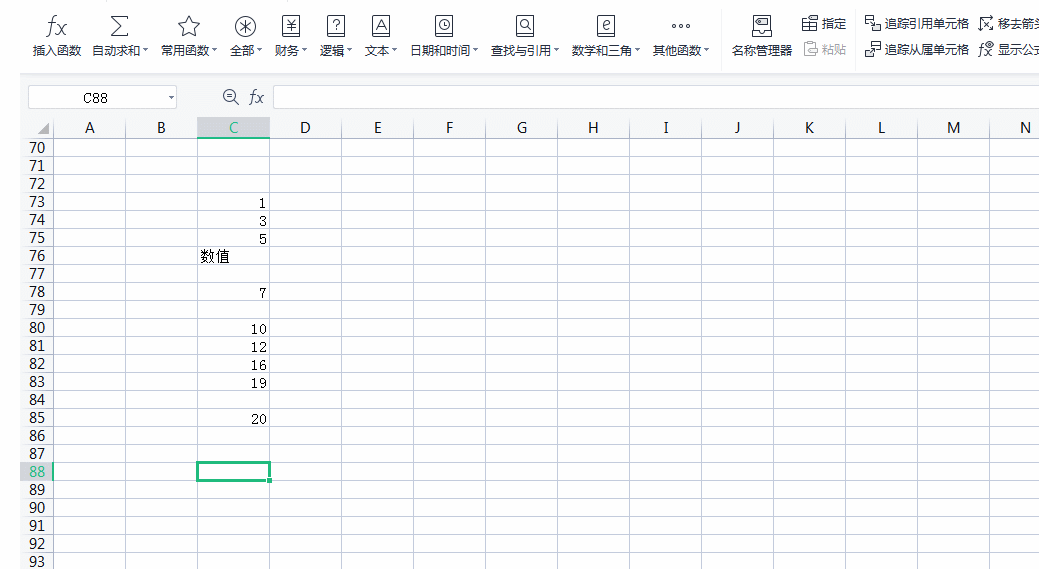Click the selected cell C88
This screenshot has height=569, width=1039.
pos(233,472)
